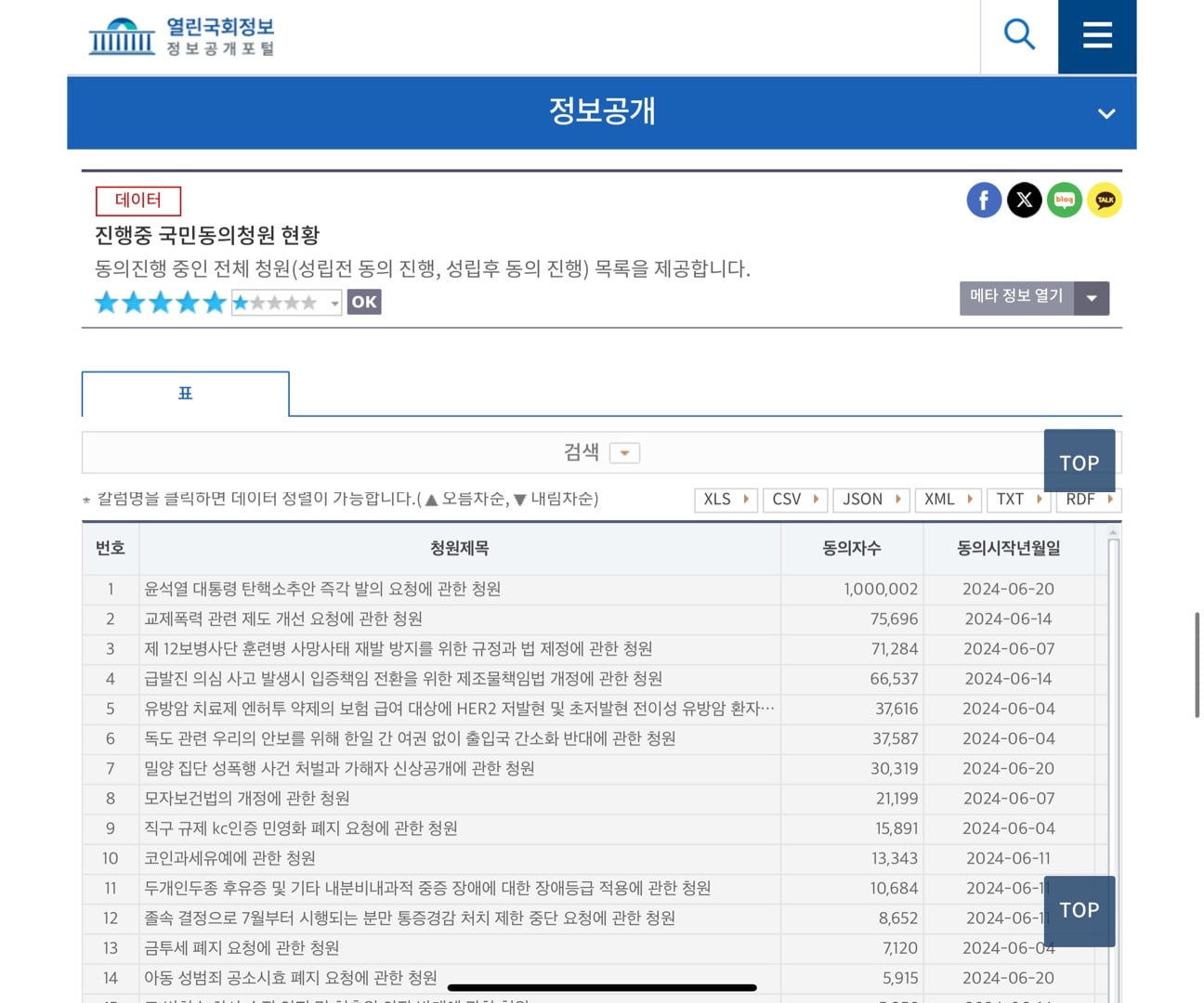Expand the 검색 panel arrow
Image resolution: width=1204 pixels, height=1003 pixels.
click(624, 453)
